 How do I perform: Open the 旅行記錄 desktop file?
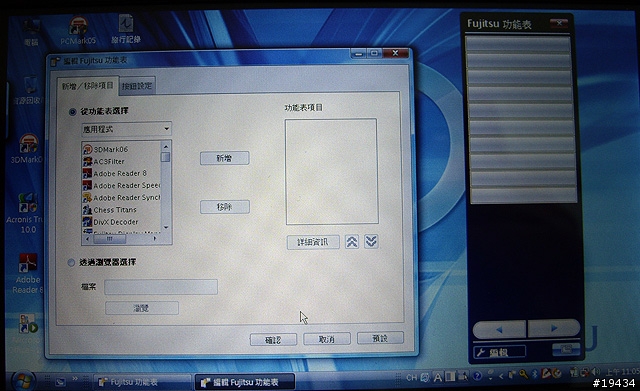(126, 29)
